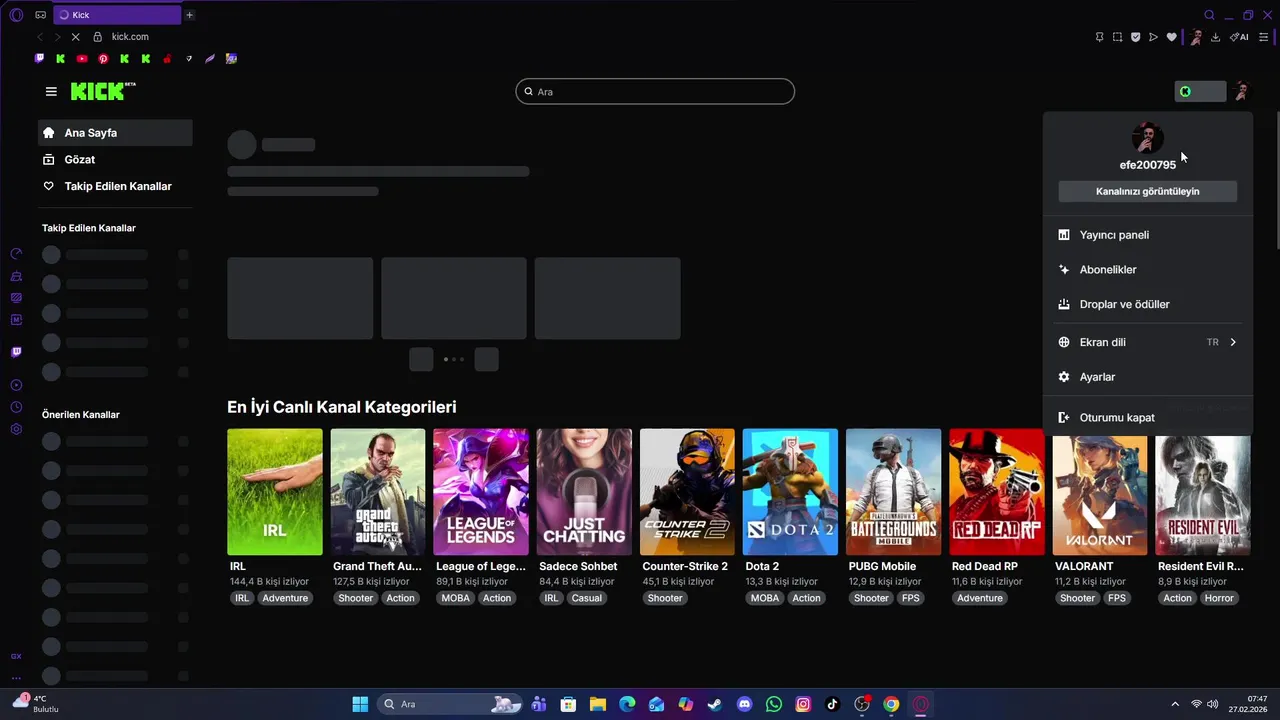Open Opera sidebar settings gear icon
Viewport: 1280px width, 720px height.
coord(16,429)
